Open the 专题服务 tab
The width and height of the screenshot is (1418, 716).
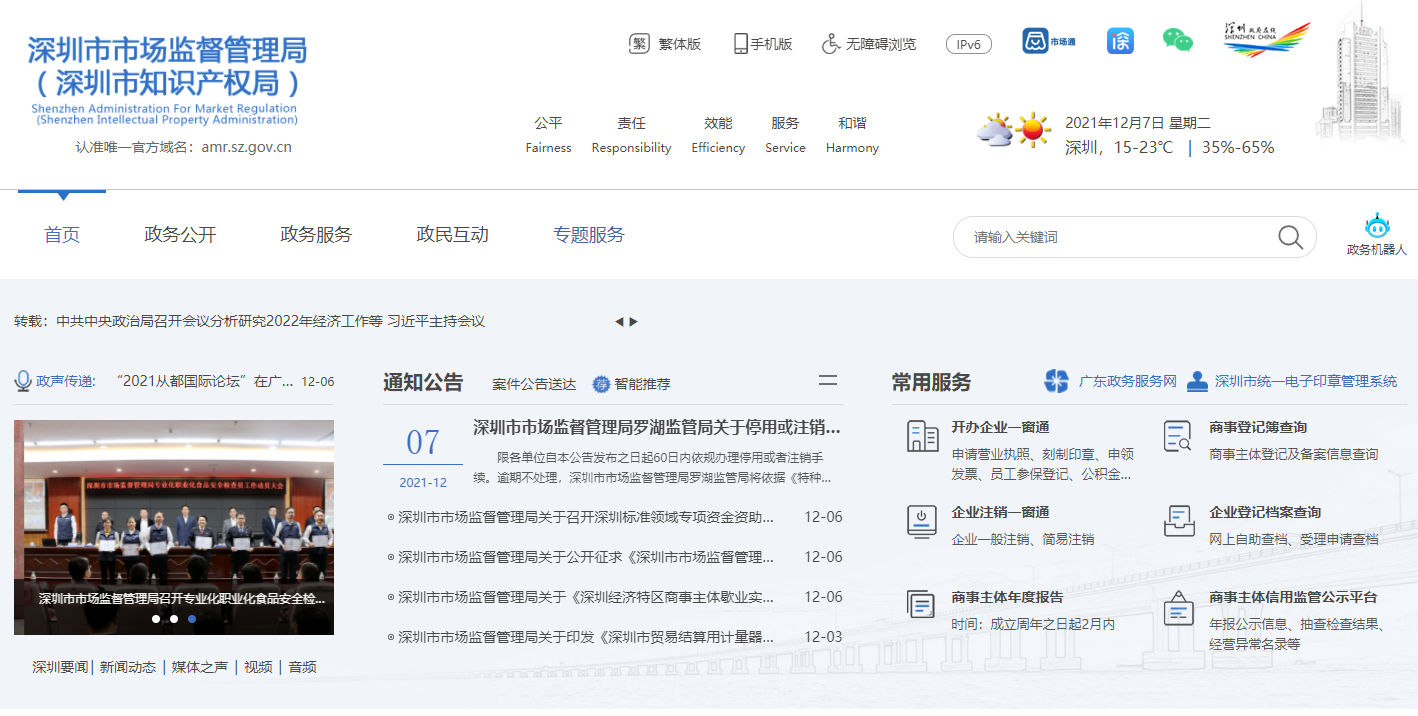[589, 235]
